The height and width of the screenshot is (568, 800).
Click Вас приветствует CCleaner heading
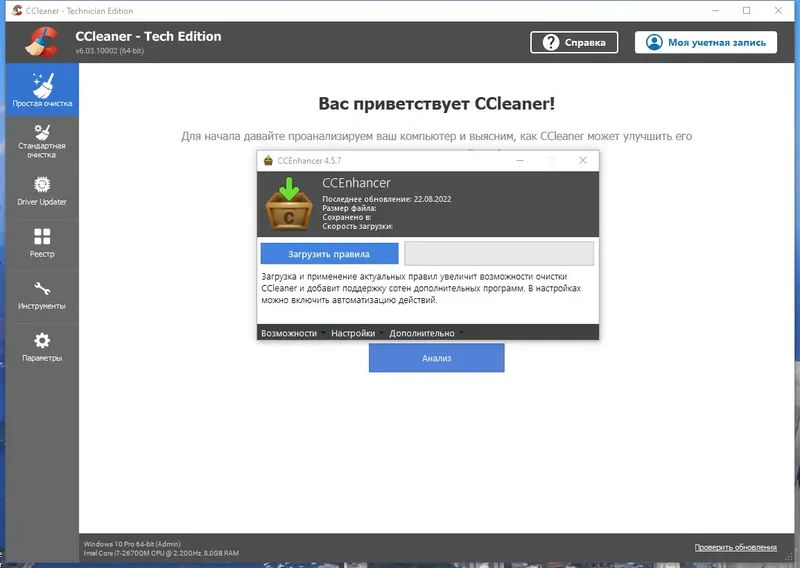pos(437,104)
